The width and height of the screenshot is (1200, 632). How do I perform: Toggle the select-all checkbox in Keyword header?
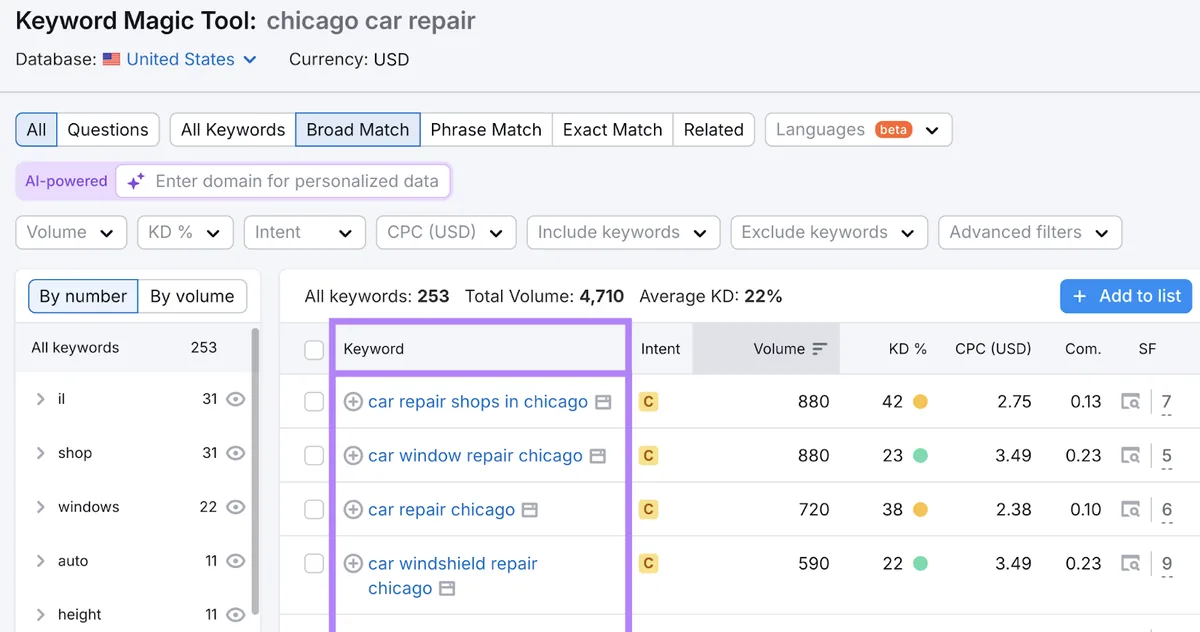(x=314, y=350)
